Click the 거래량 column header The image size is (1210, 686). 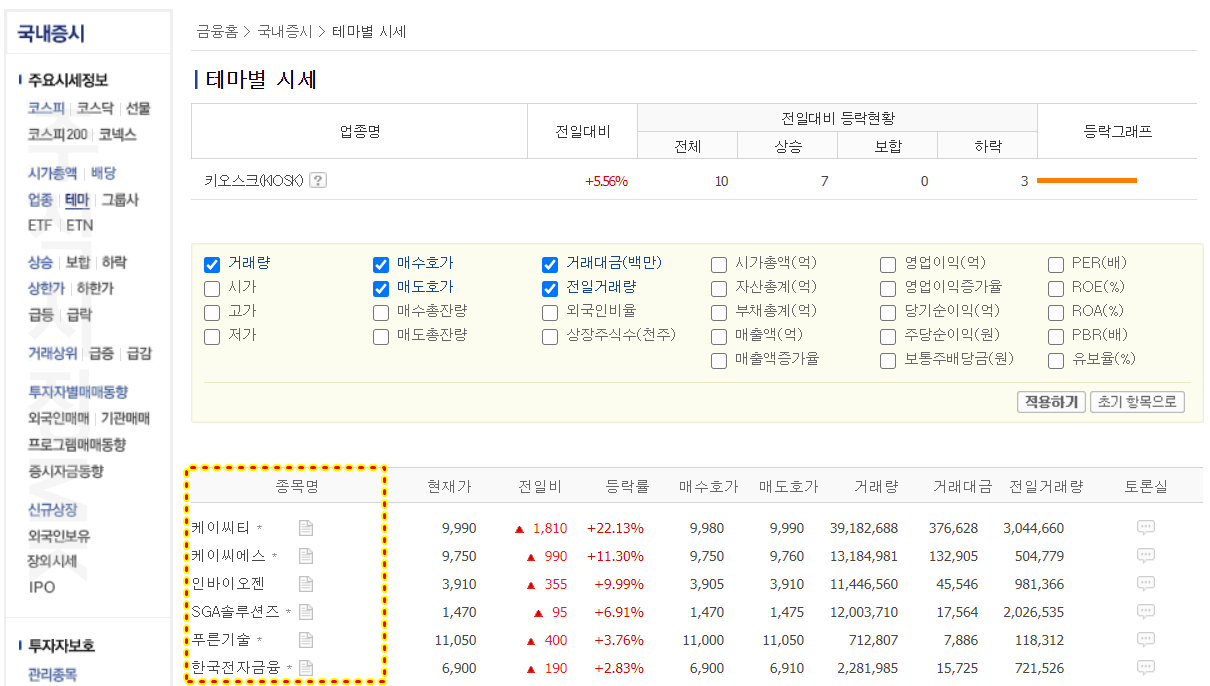(876, 487)
